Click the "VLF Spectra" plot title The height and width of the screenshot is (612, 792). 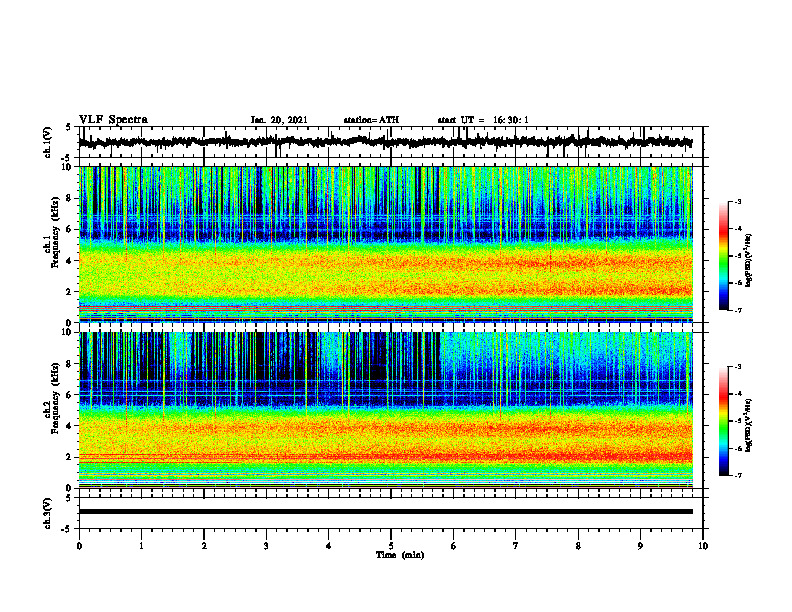[113, 120]
